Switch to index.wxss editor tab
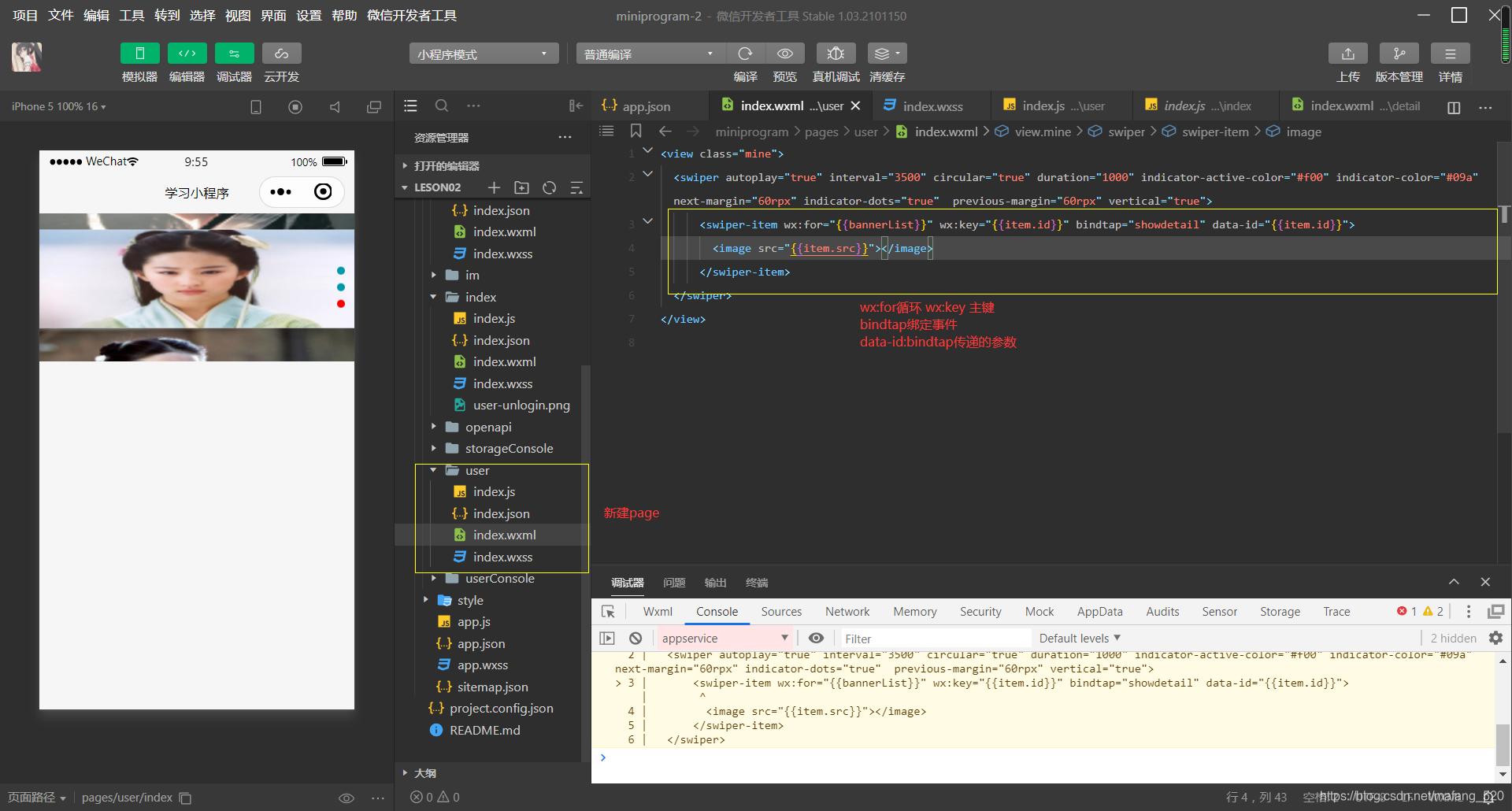 (932, 106)
